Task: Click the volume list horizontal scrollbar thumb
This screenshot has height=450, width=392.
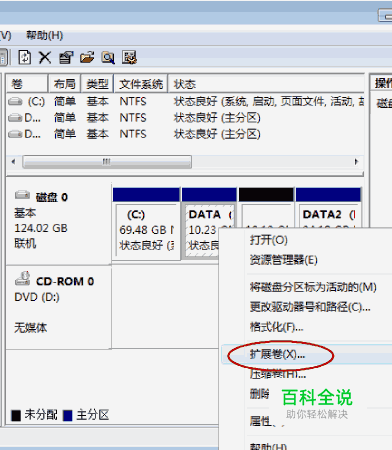Action: 107,162
